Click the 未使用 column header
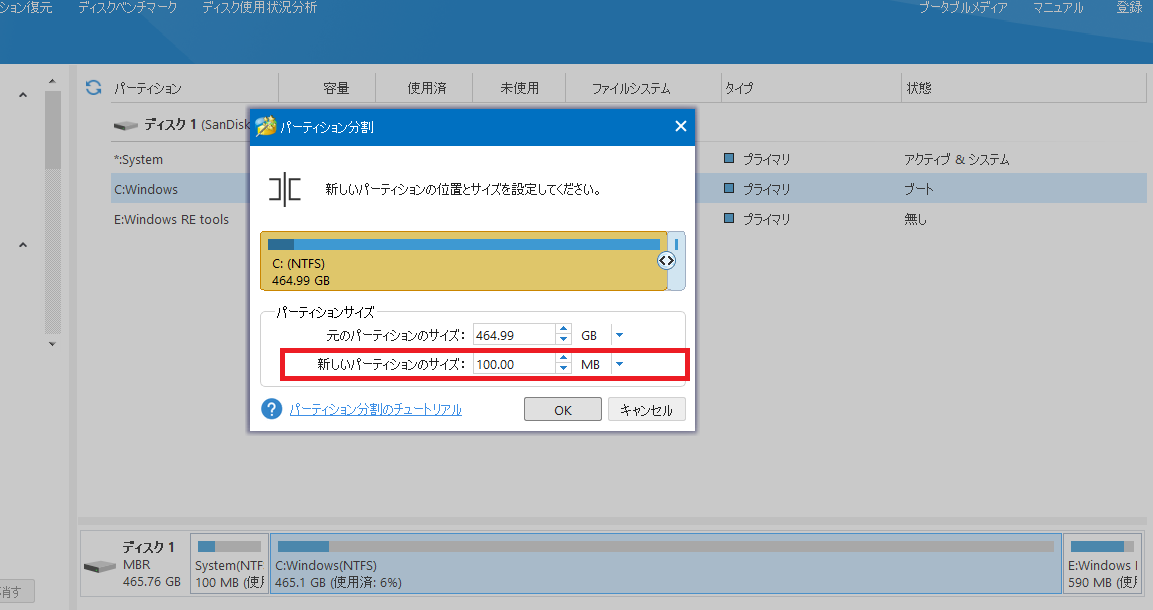The width and height of the screenshot is (1153, 610). (x=520, y=88)
